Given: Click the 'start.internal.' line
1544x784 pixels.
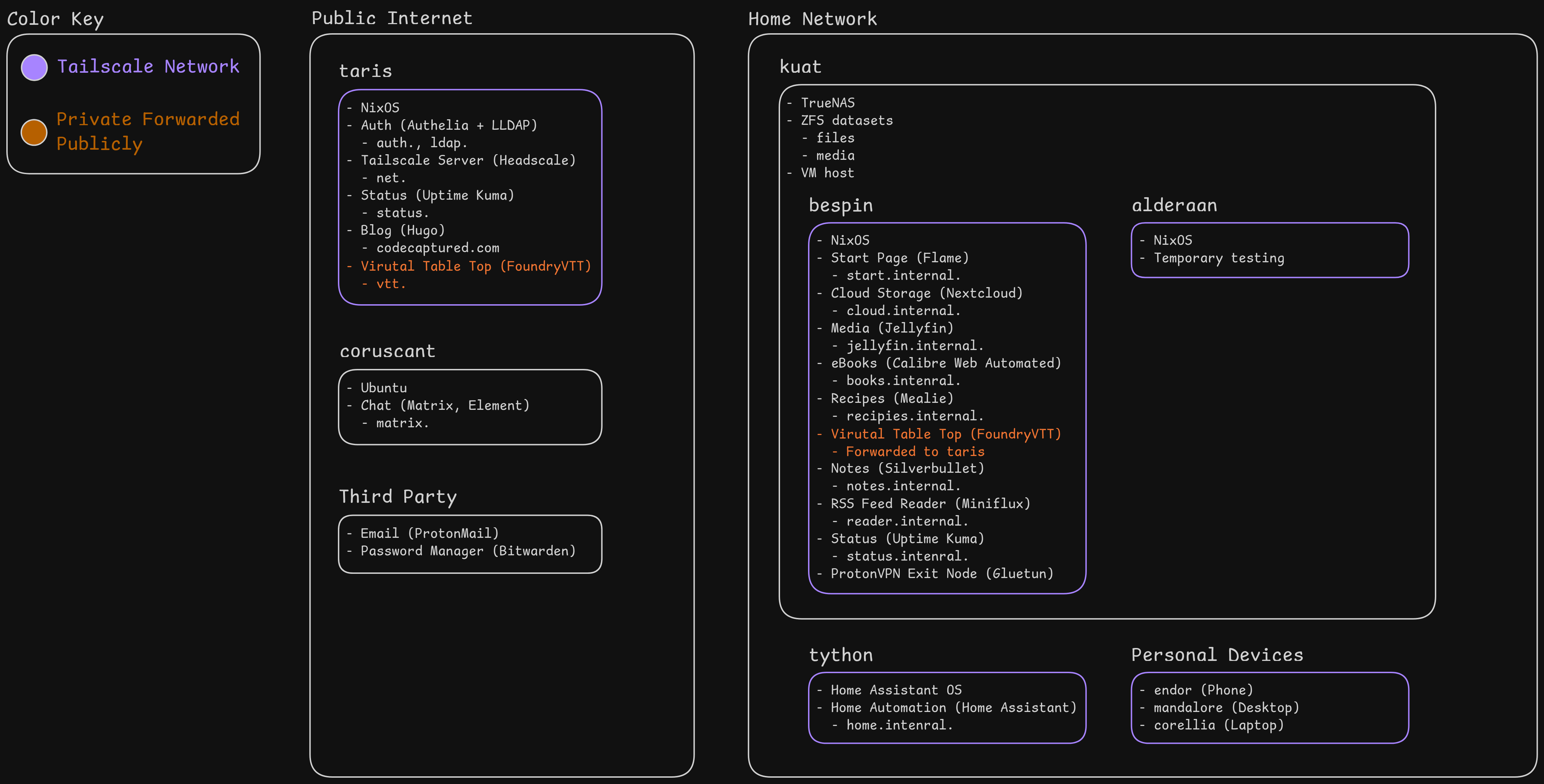Looking at the screenshot, I should [903, 275].
